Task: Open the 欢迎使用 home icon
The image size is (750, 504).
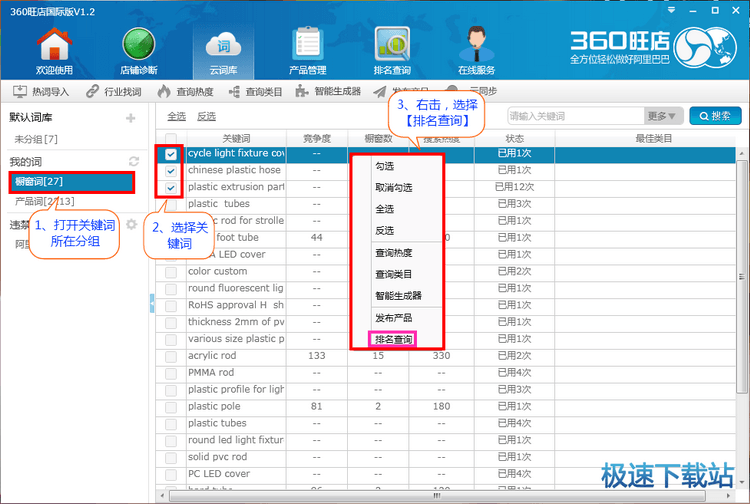Action: tap(55, 51)
